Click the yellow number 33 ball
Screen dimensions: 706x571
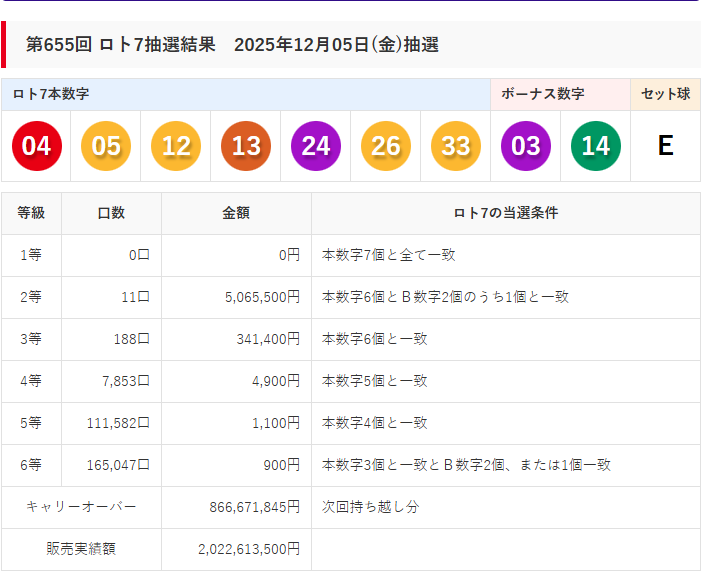pos(456,146)
